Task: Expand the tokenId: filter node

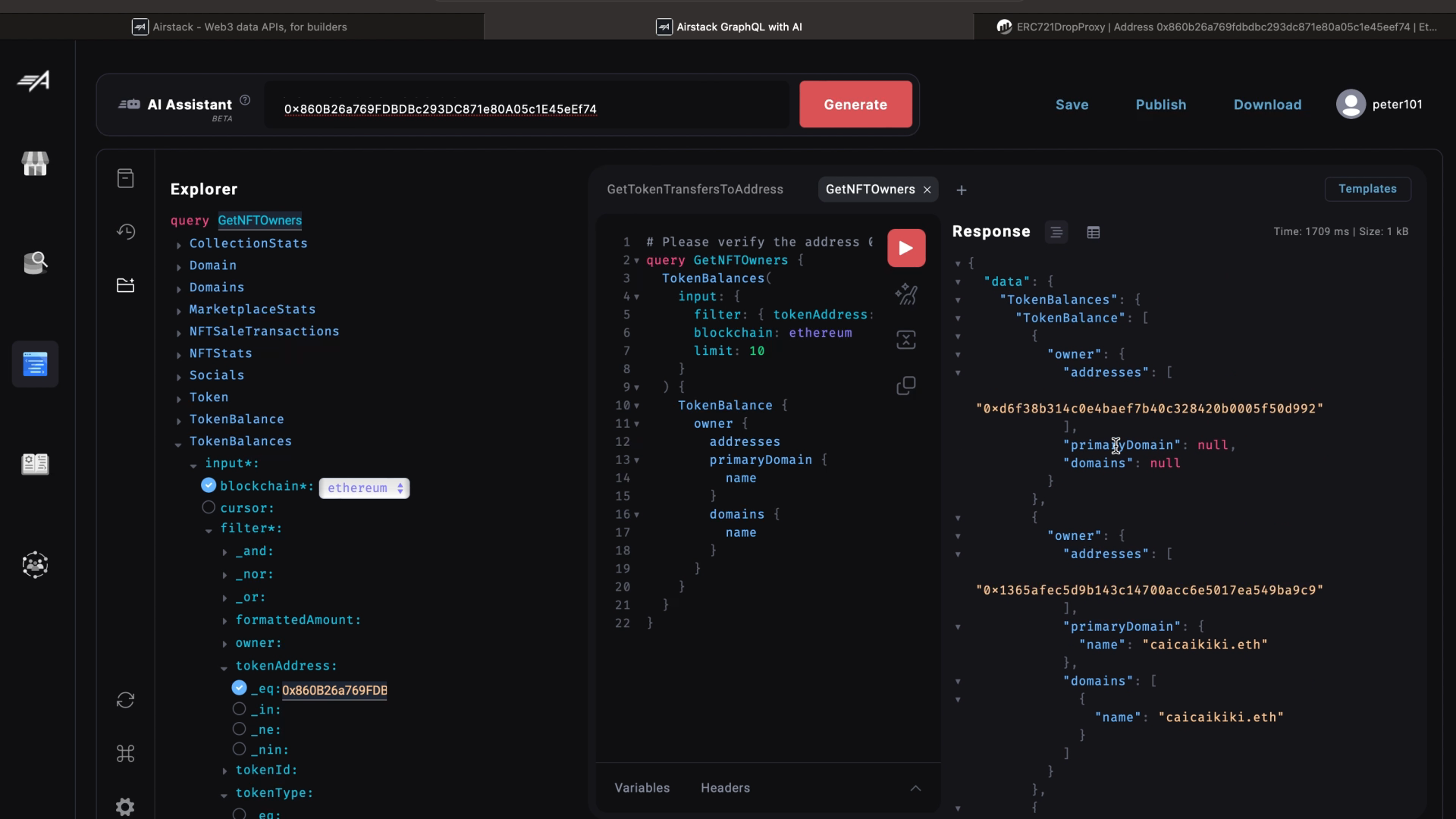Action: 225,771
